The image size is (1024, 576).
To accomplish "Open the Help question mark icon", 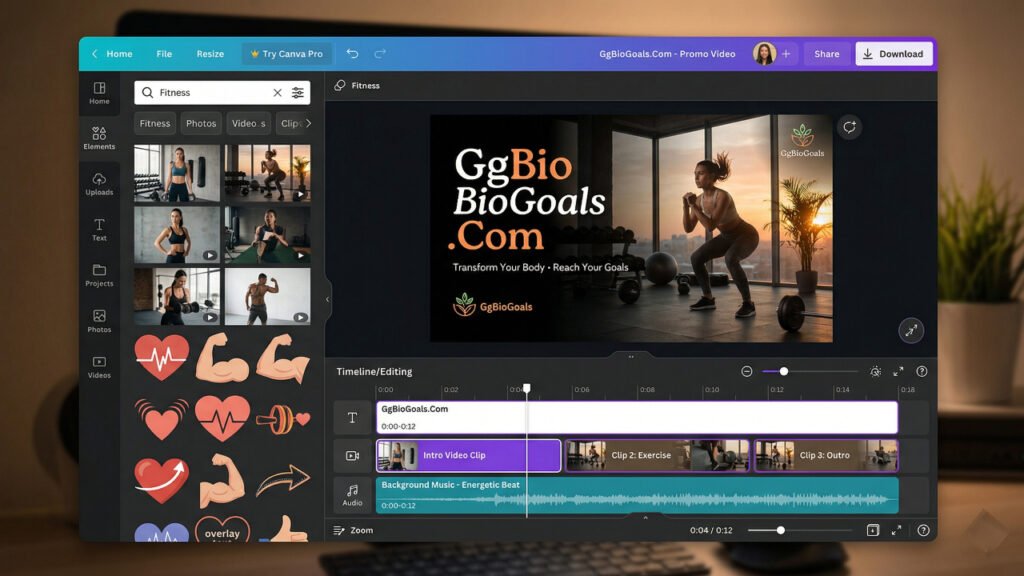I will pos(921,371).
